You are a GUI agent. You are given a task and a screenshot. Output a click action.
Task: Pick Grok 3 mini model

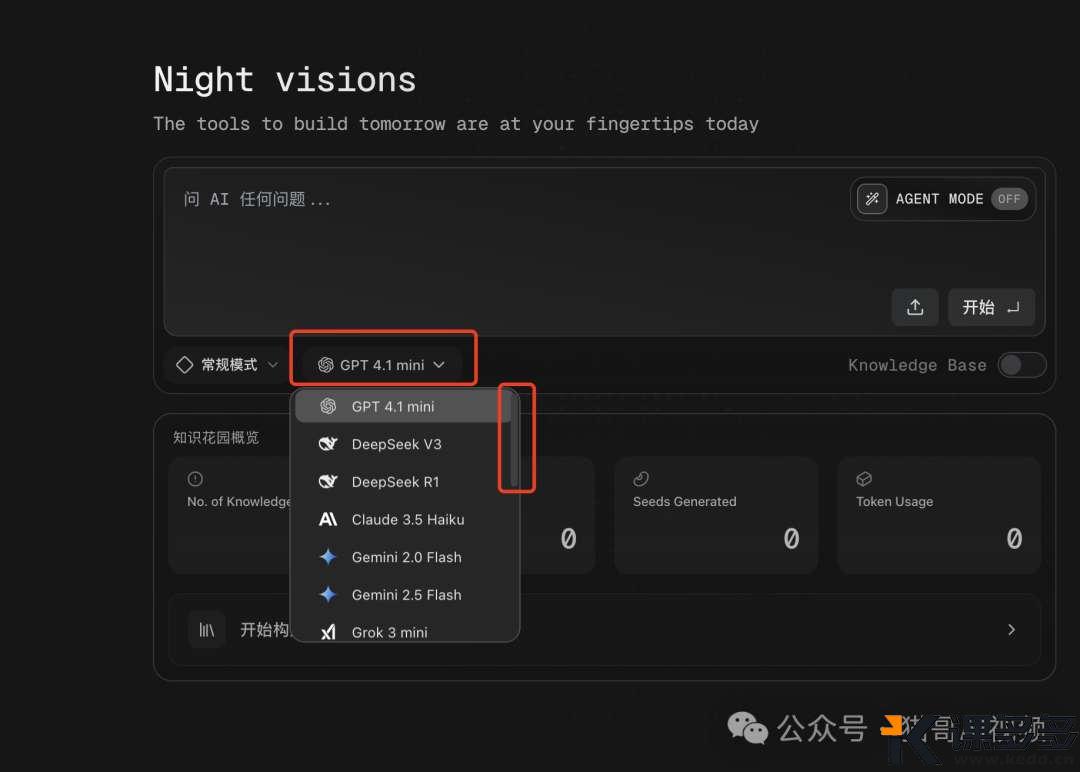[x=402, y=632]
